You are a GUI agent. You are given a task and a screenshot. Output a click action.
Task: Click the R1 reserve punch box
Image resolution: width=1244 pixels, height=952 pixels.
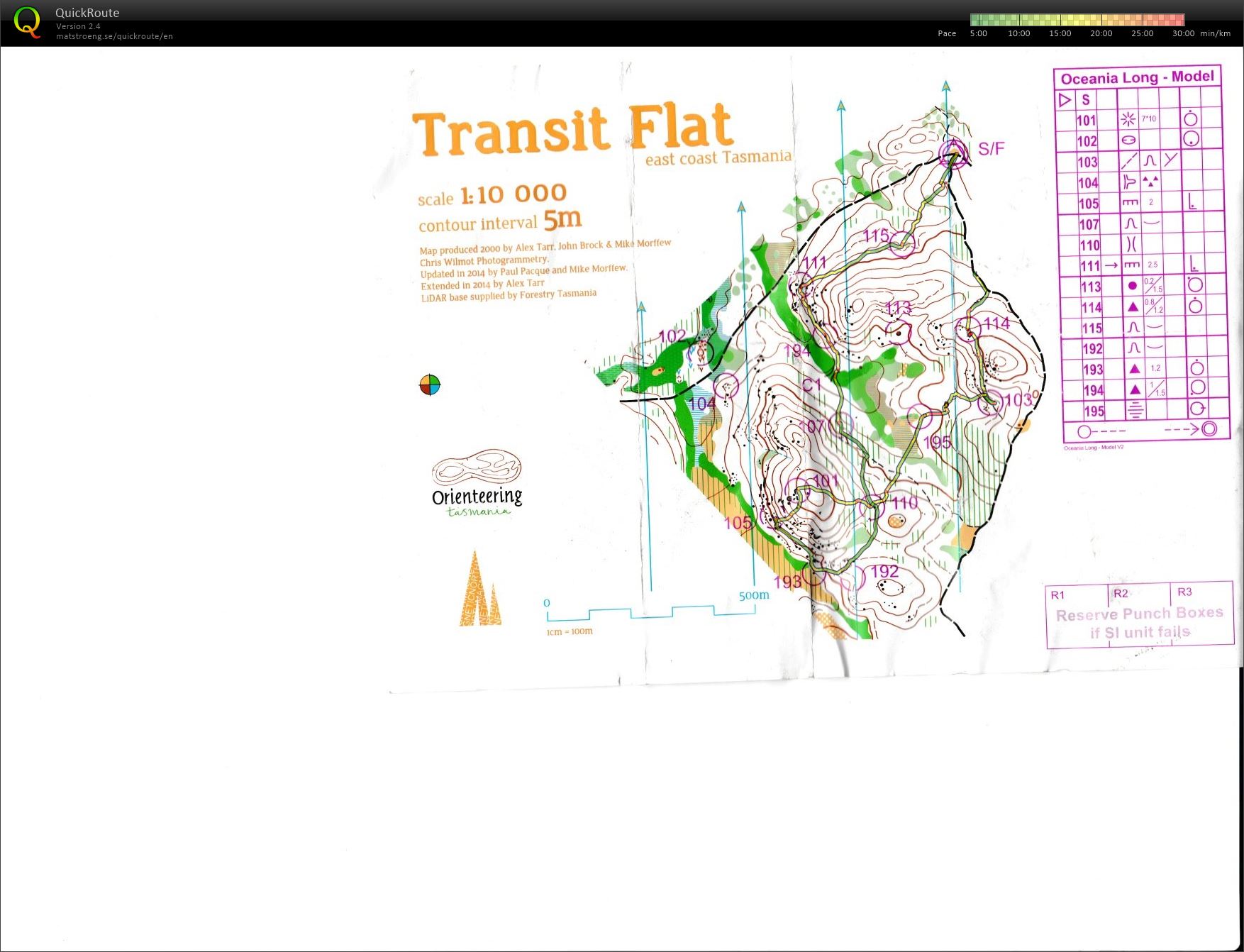(x=1075, y=596)
